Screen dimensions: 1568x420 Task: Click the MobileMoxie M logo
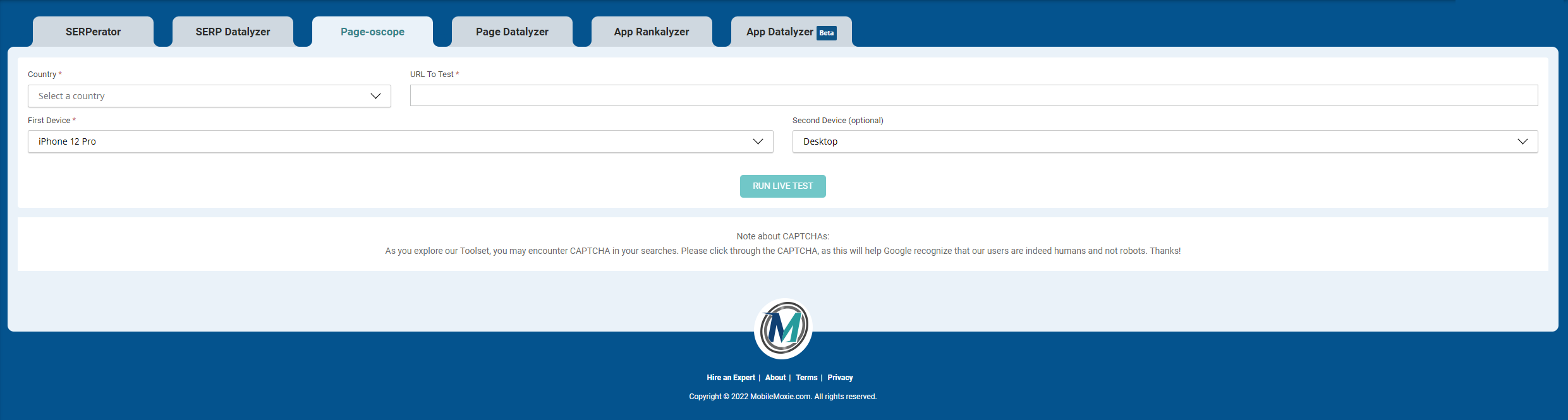pyautogui.click(x=783, y=328)
